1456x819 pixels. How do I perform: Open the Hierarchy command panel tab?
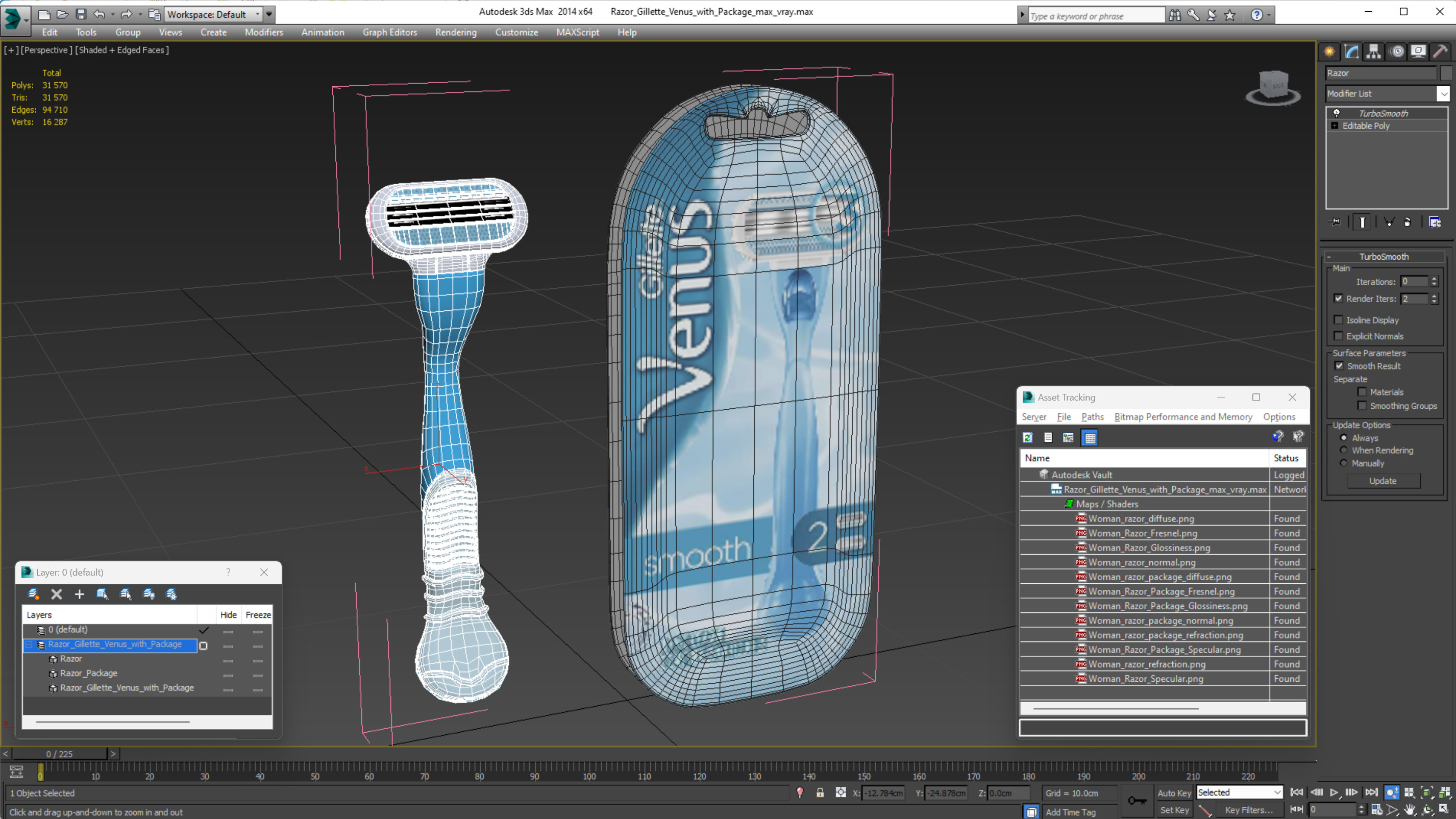1373,52
